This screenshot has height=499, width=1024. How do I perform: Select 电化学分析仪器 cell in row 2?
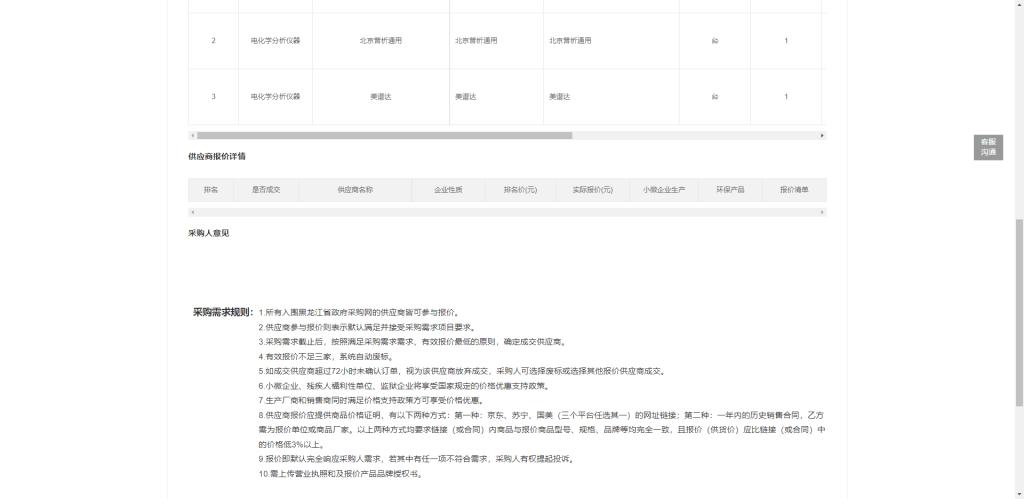tap(275, 41)
